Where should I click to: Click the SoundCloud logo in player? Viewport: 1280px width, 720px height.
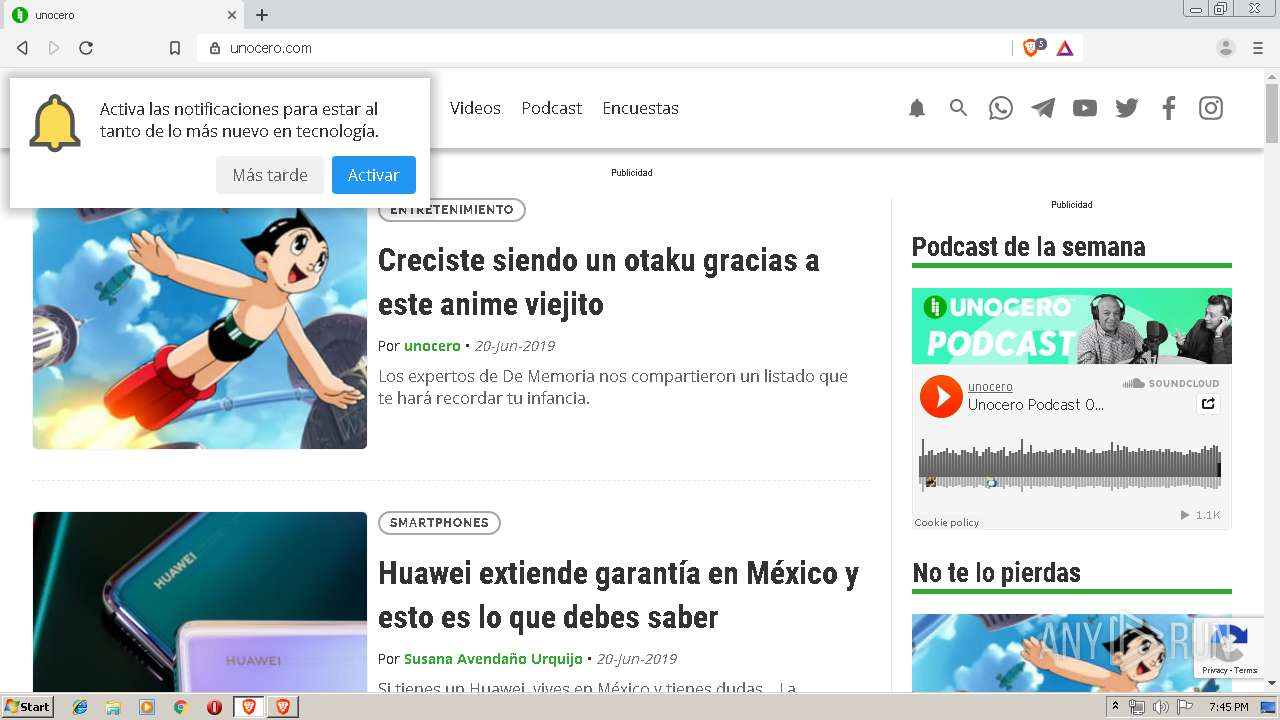1170,383
